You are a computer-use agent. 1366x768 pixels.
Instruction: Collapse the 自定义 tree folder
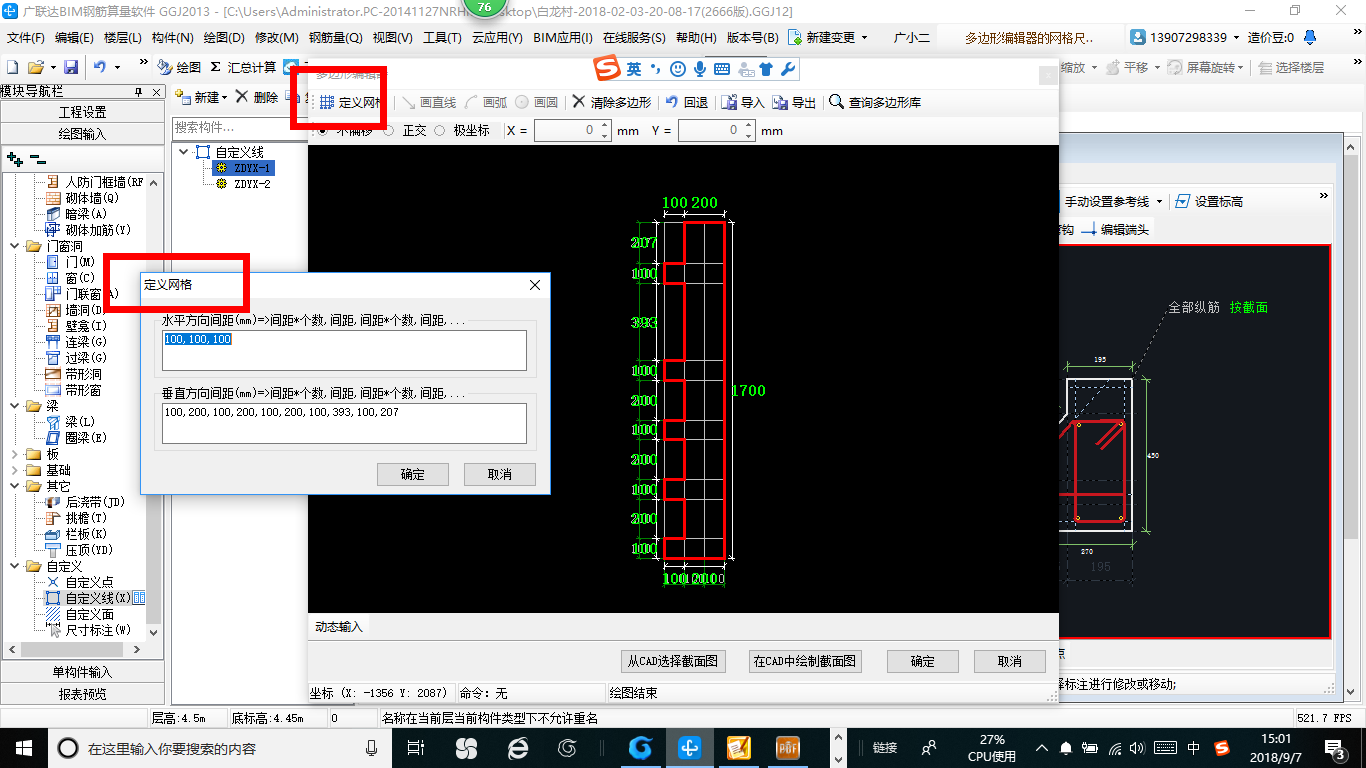coord(16,566)
